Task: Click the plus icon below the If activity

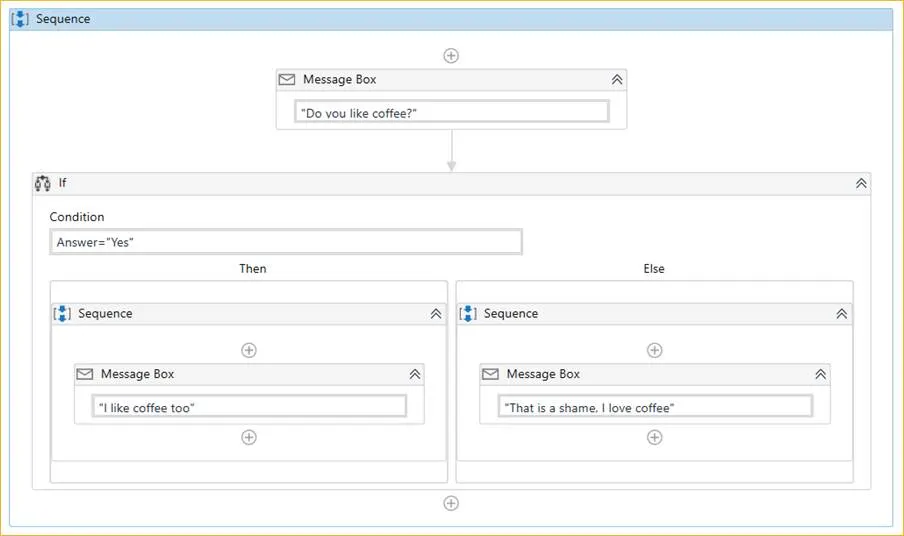Action: [451, 503]
